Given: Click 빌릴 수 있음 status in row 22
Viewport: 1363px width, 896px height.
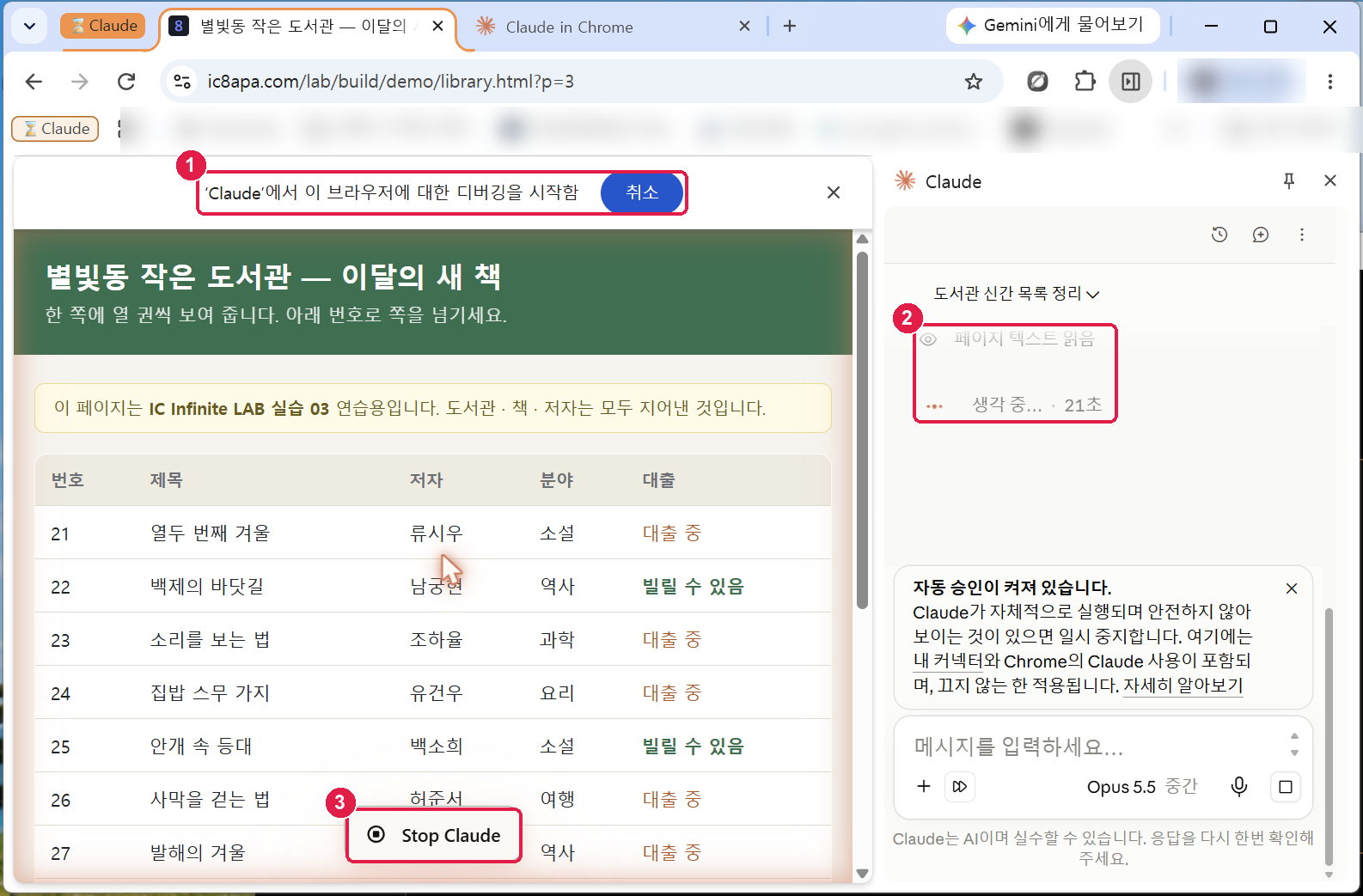Looking at the screenshot, I should 694,587.
